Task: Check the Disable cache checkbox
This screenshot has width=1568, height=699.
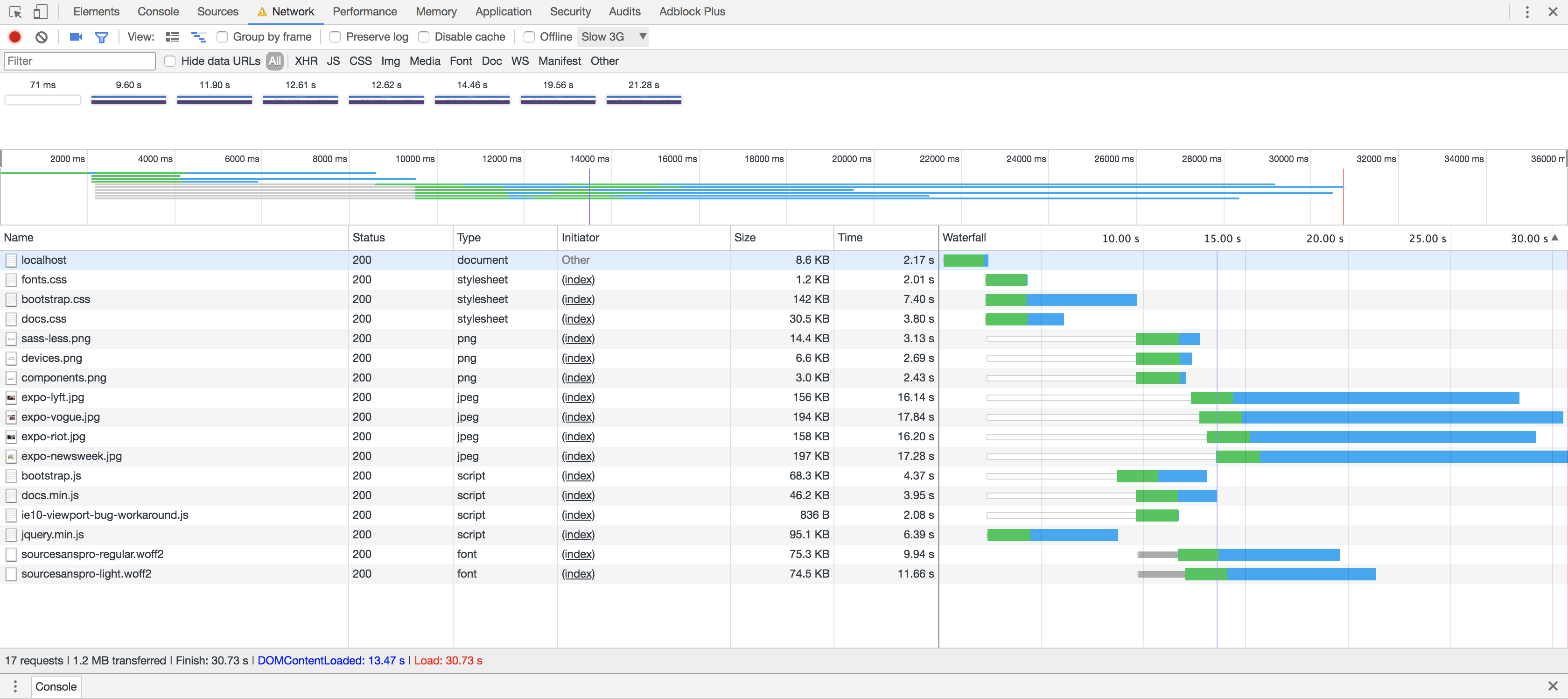Action: tap(424, 37)
